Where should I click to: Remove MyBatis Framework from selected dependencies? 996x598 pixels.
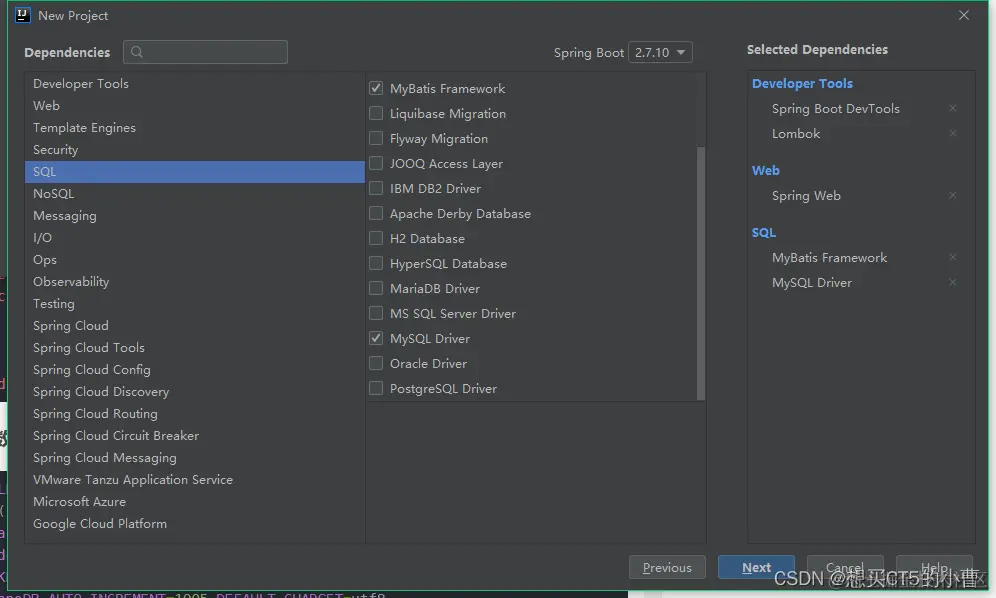[952, 257]
